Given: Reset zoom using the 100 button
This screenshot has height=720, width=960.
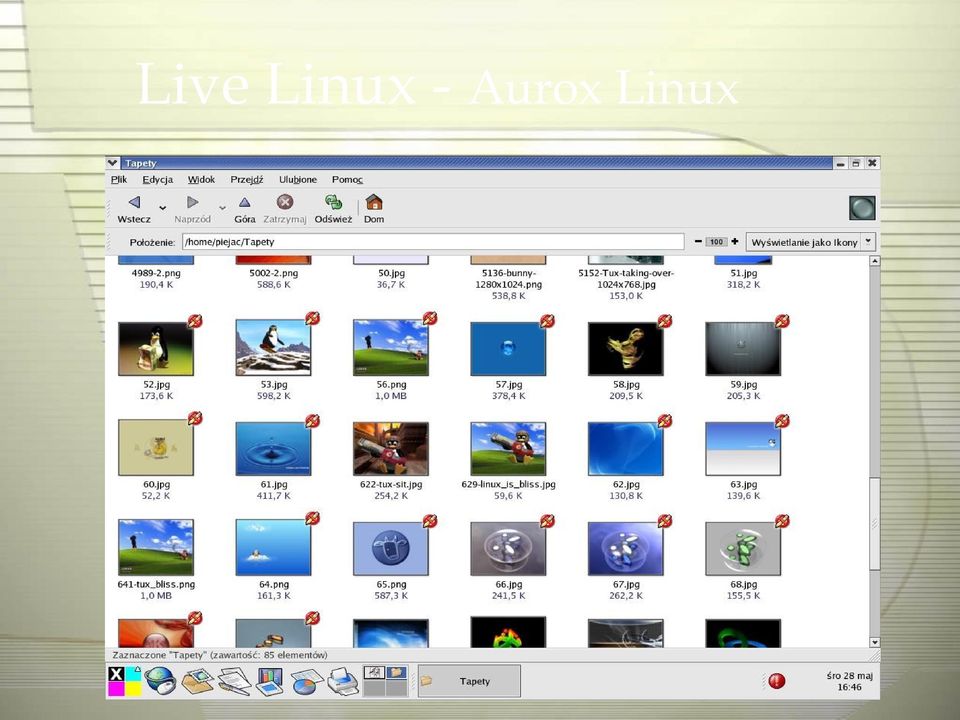Looking at the screenshot, I should tap(716, 242).
